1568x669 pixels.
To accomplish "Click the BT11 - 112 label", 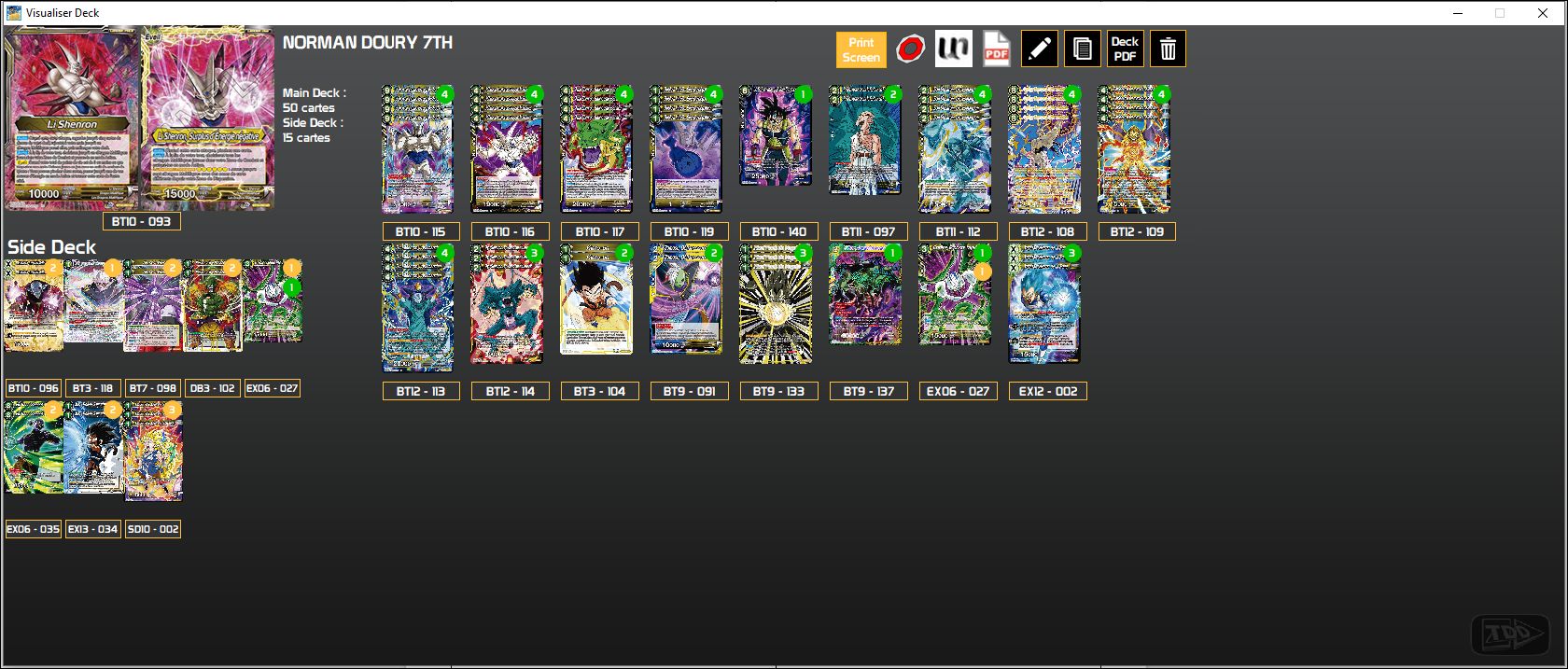I will pos(959,231).
